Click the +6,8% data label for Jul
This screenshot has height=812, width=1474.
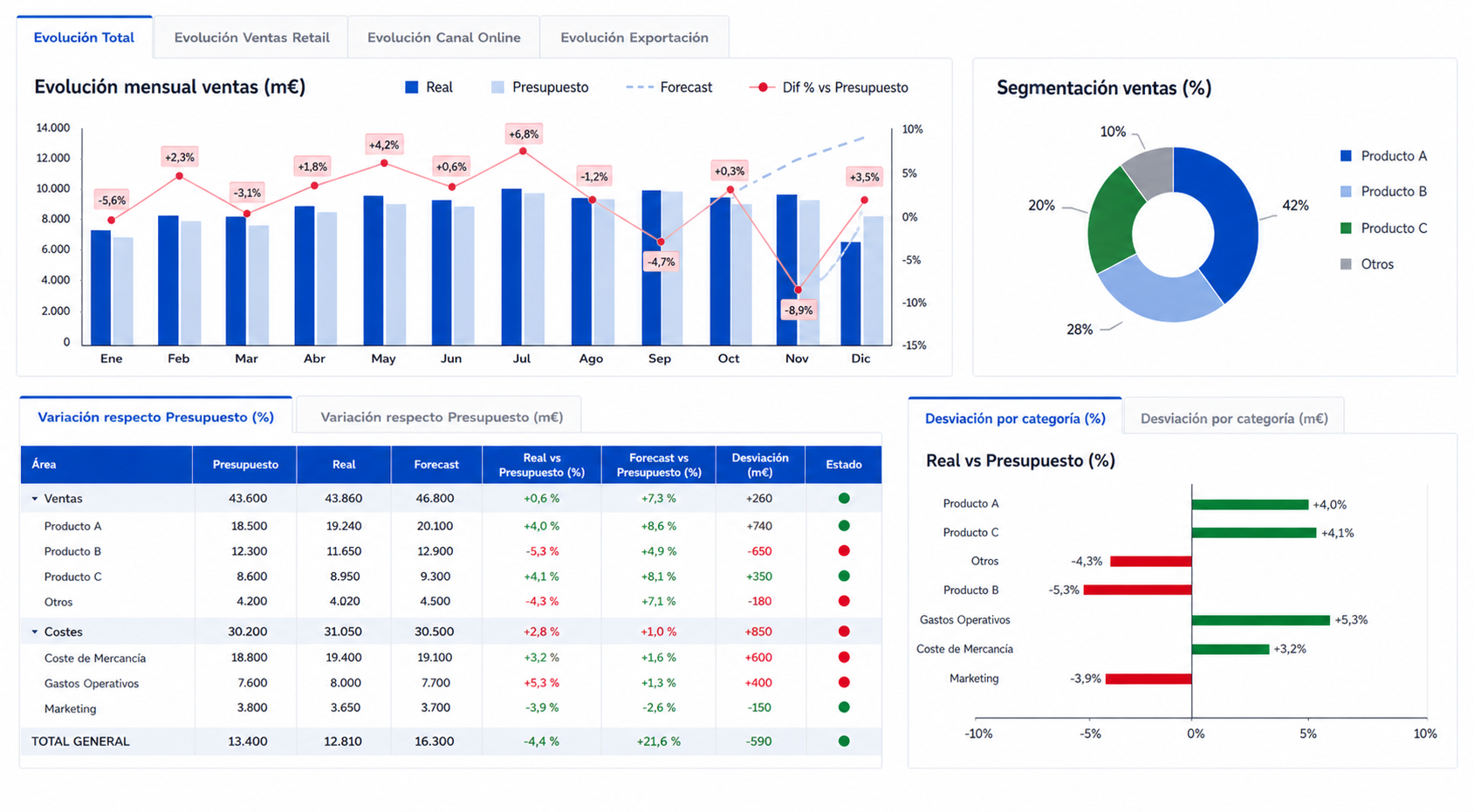coord(524,134)
